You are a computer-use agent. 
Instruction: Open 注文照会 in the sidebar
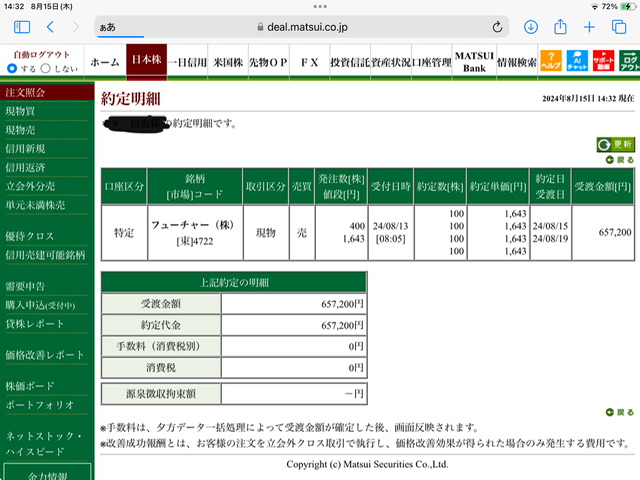(25, 92)
